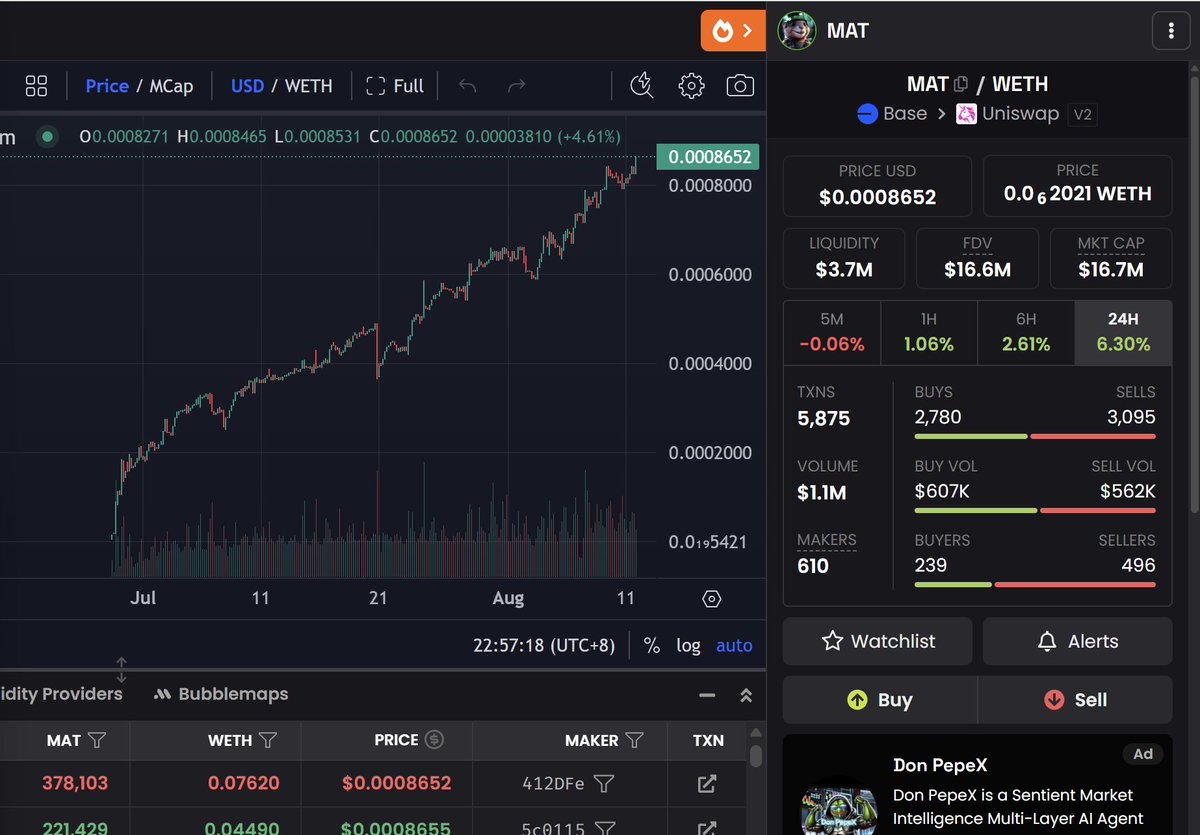This screenshot has height=835, width=1200.
Task: Copy the MAT token address
Action: (x=961, y=84)
